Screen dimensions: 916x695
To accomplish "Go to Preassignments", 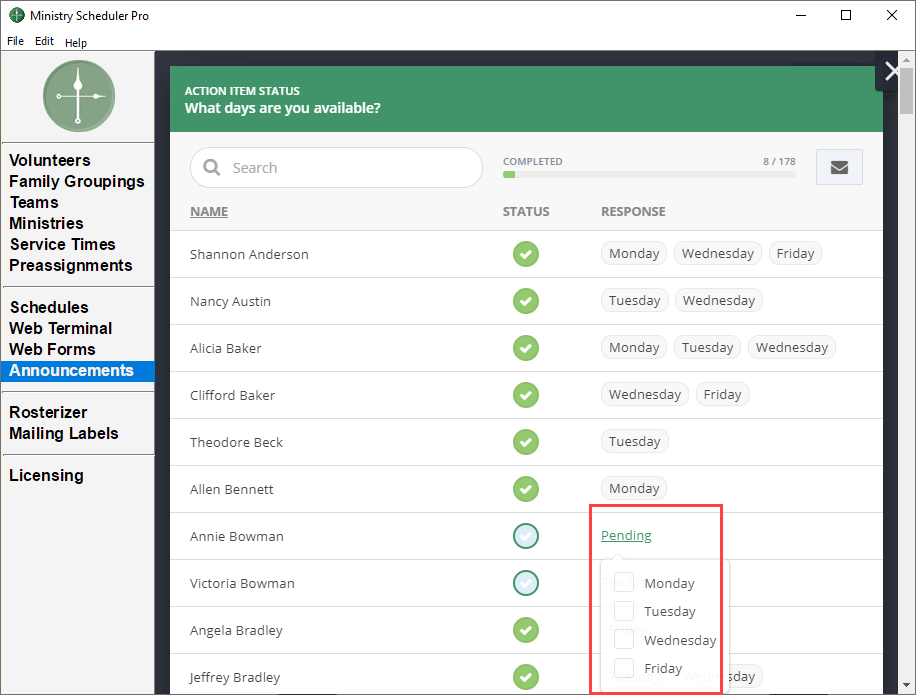I will pos(71,266).
